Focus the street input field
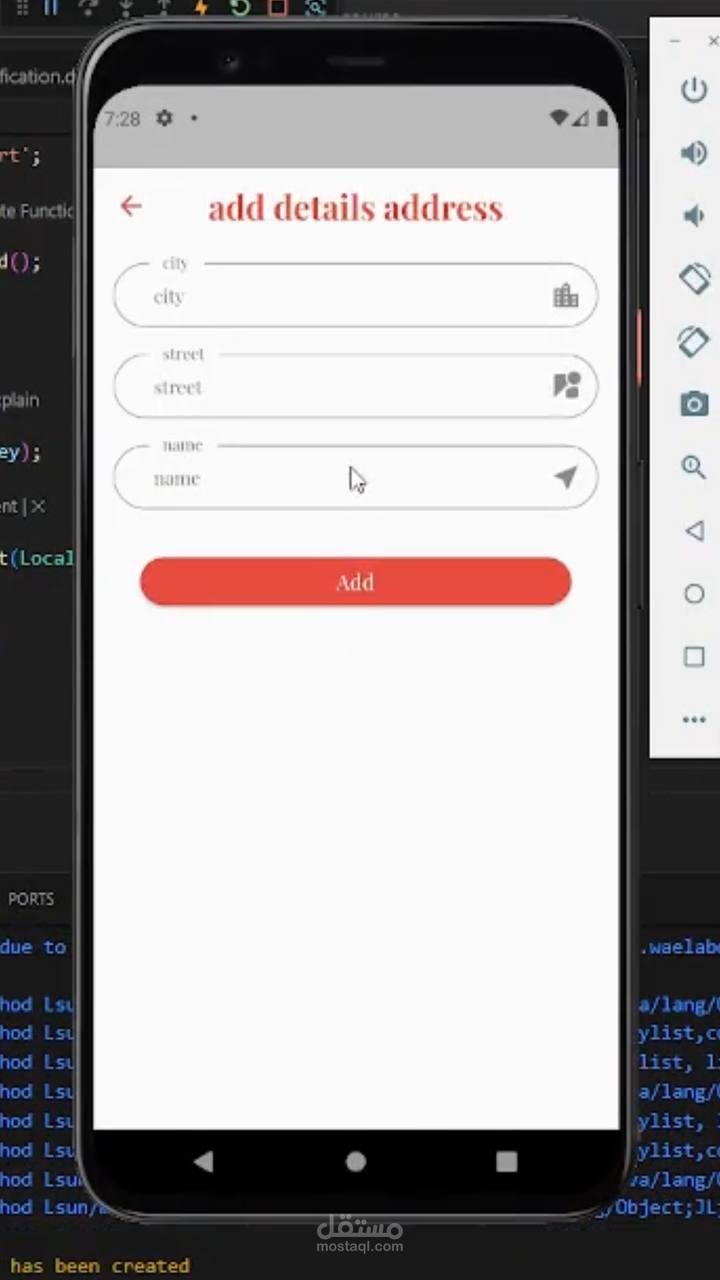 pos(355,386)
